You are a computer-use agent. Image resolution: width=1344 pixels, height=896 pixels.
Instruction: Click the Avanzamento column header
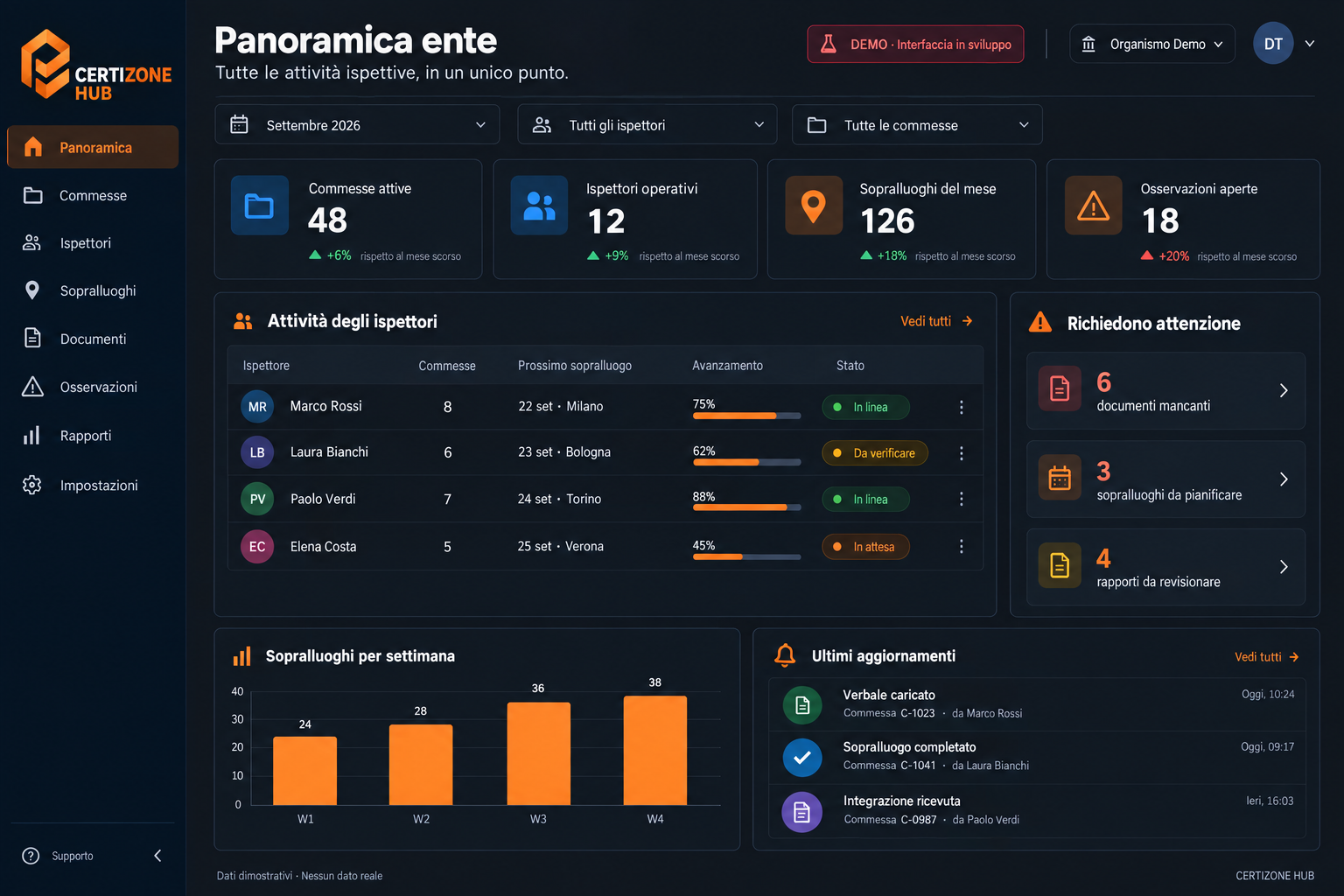(x=727, y=366)
